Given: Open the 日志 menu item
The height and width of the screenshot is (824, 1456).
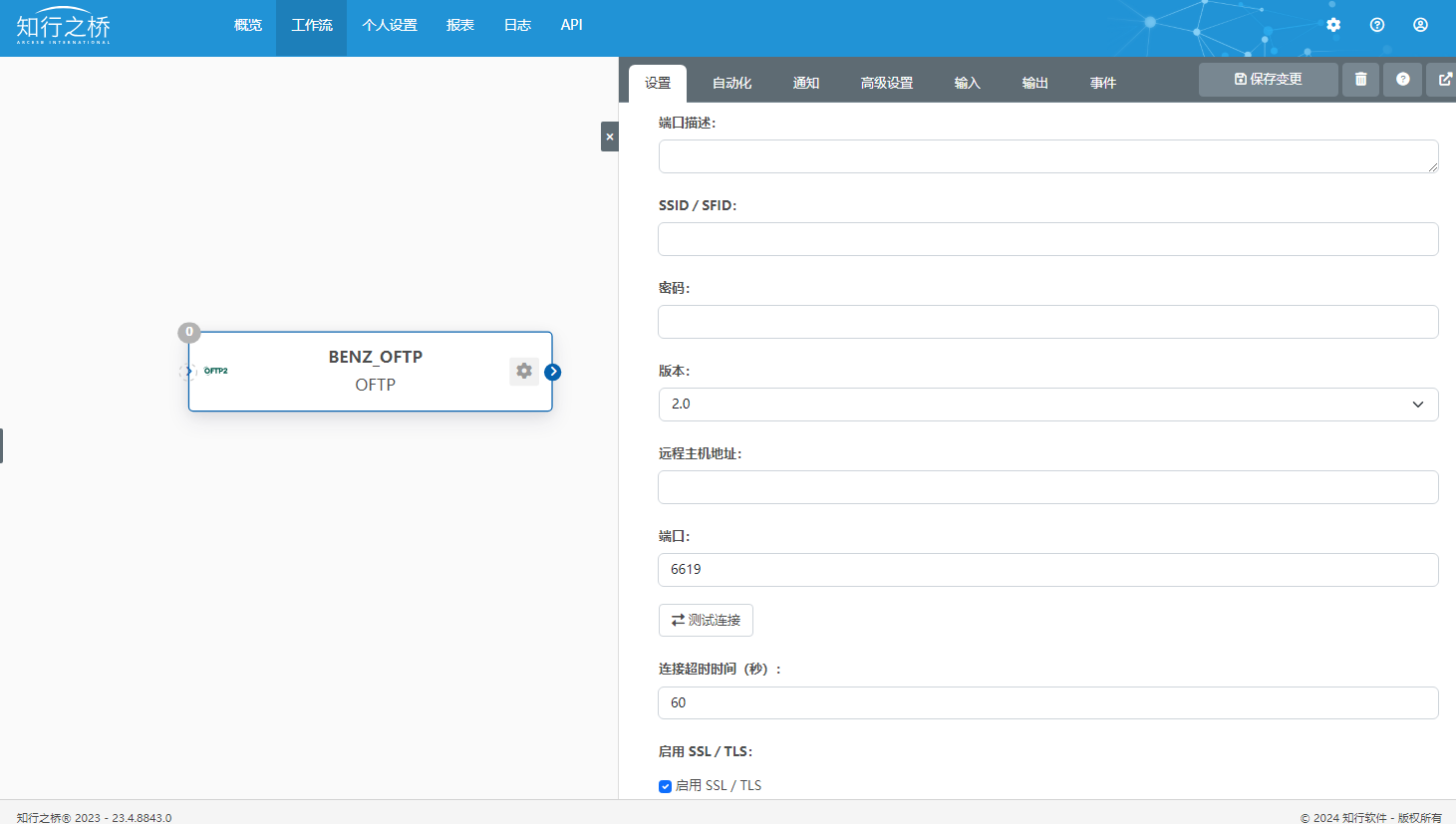Looking at the screenshot, I should pyautogui.click(x=517, y=25).
